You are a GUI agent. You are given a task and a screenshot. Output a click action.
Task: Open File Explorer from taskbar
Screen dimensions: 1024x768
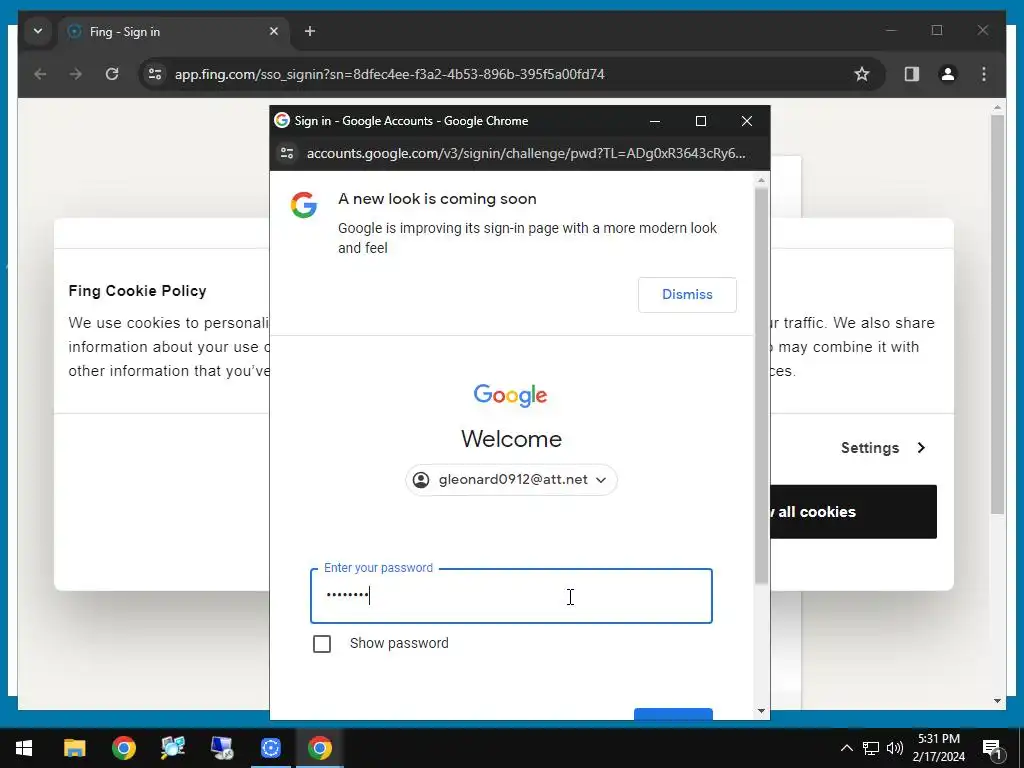[74, 748]
